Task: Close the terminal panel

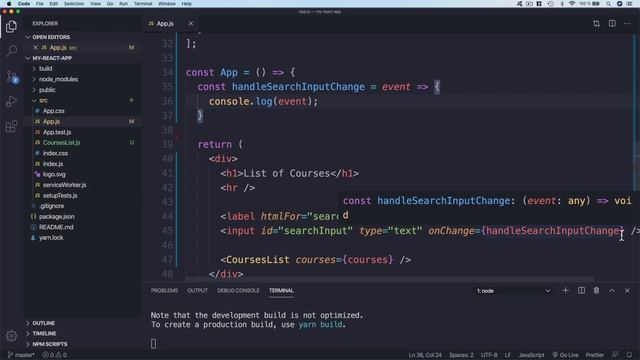Action: (627, 291)
